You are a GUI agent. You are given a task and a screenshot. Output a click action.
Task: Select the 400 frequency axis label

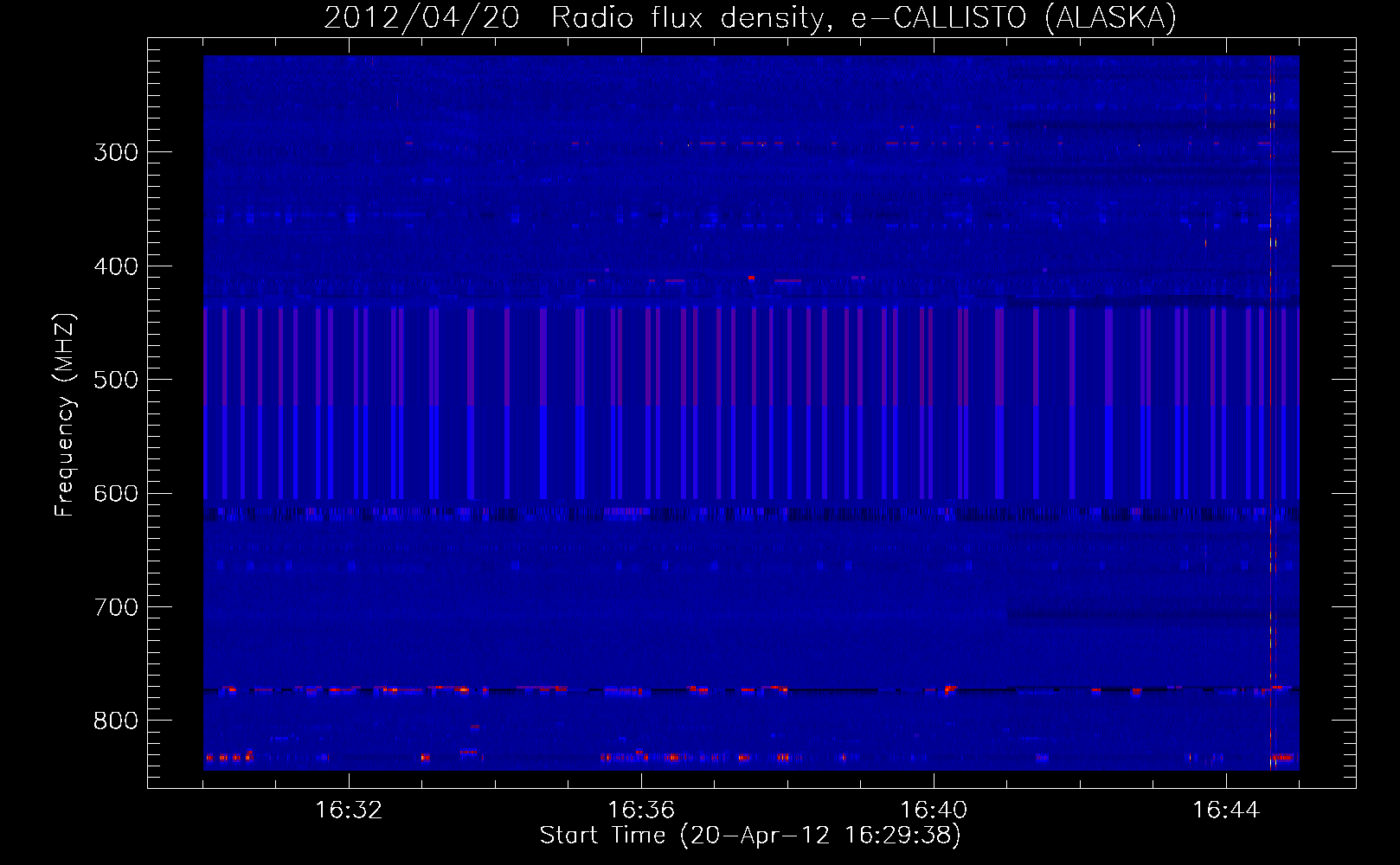(x=116, y=266)
